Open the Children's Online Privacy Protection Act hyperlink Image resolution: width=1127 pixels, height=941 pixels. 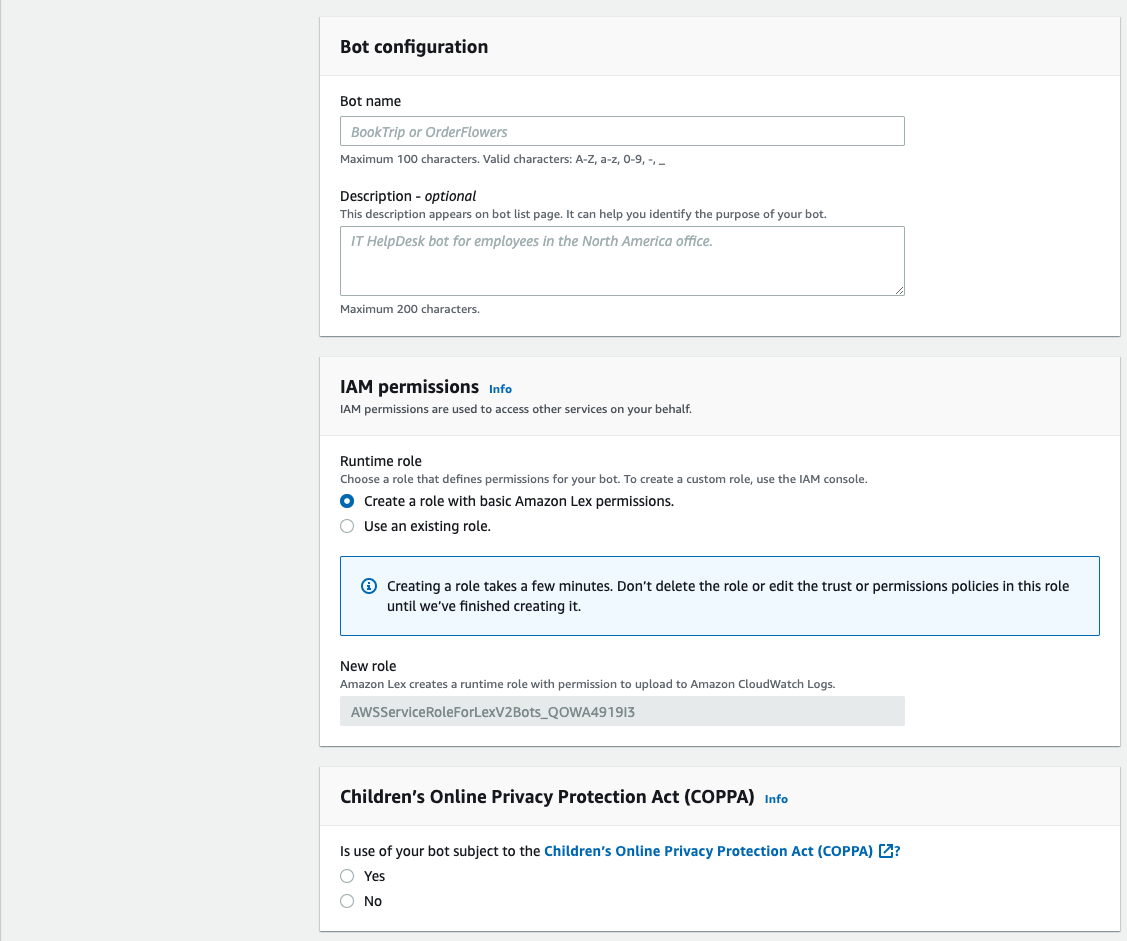point(708,851)
